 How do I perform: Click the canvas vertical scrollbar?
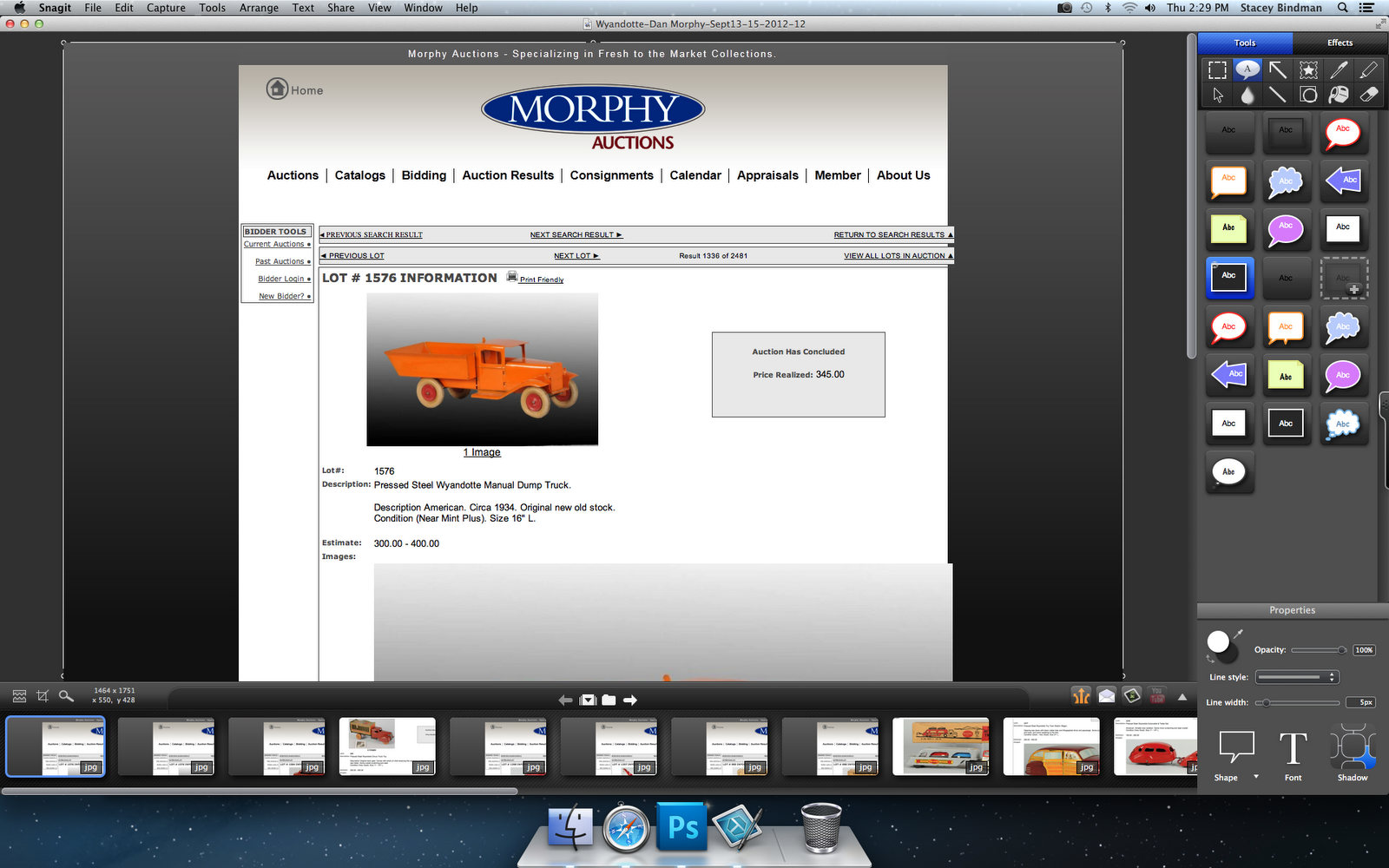[x=1191, y=197]
